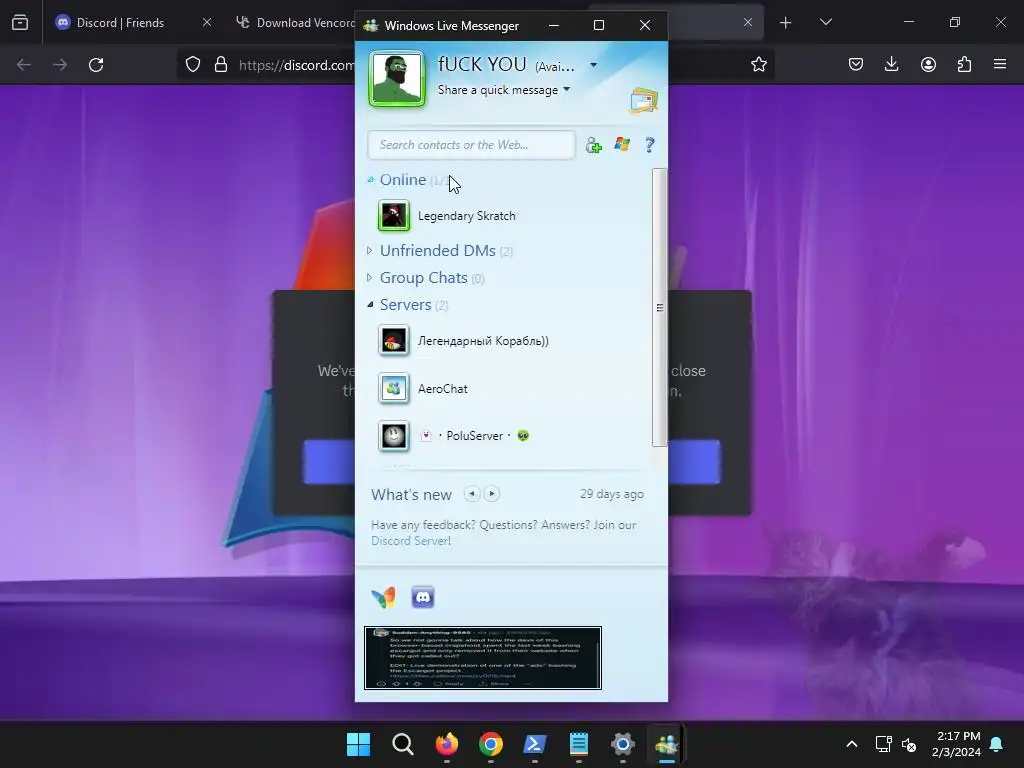Open the advertisement thumbnail at Messenger bottom
Viewport: 1024px width, 768px height.
483,658
